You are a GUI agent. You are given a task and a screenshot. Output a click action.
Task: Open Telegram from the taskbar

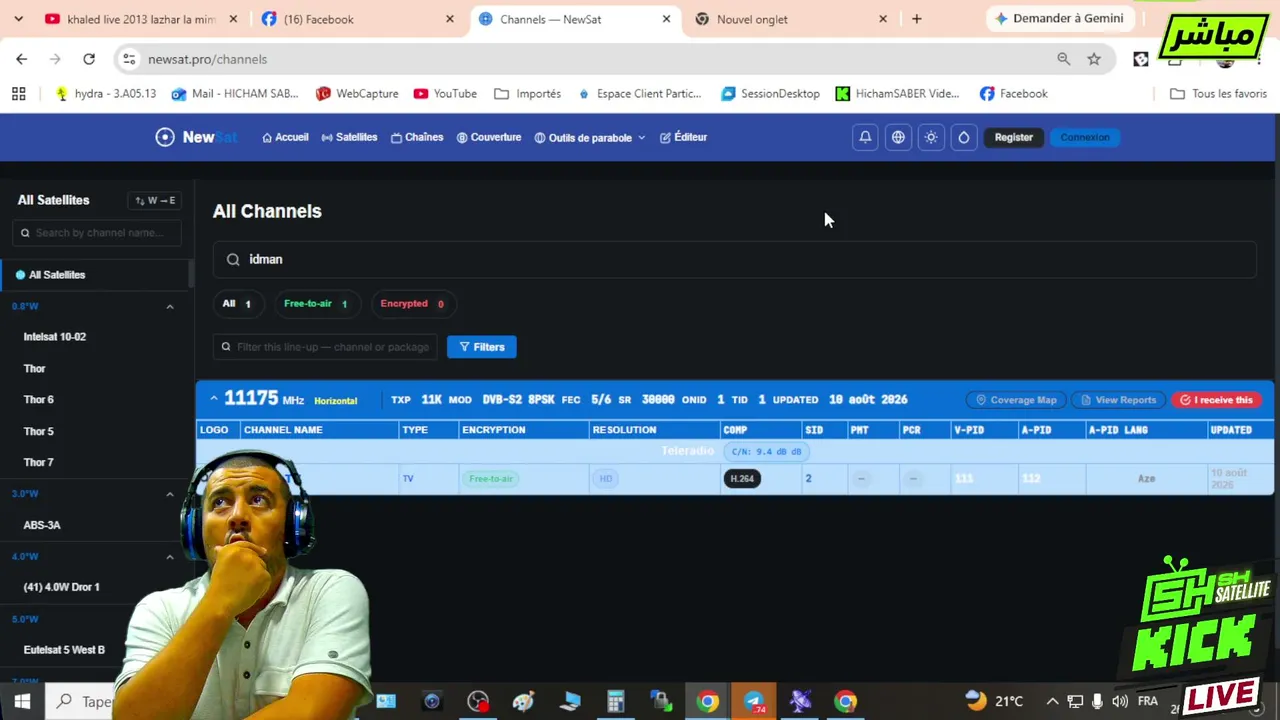click(754, 701)
